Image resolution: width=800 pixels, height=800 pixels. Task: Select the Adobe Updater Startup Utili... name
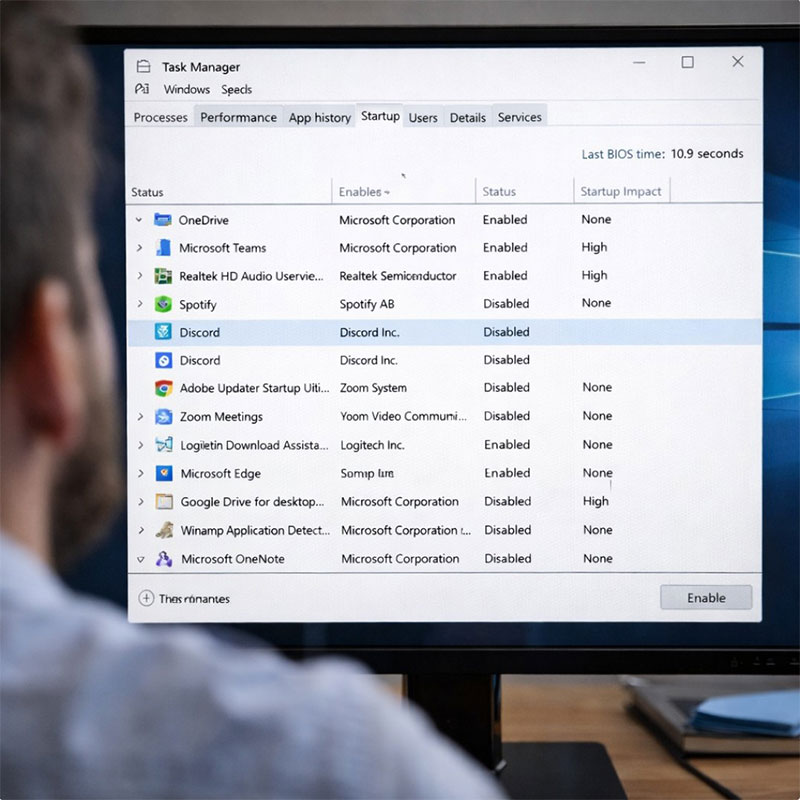click(254, 388)
